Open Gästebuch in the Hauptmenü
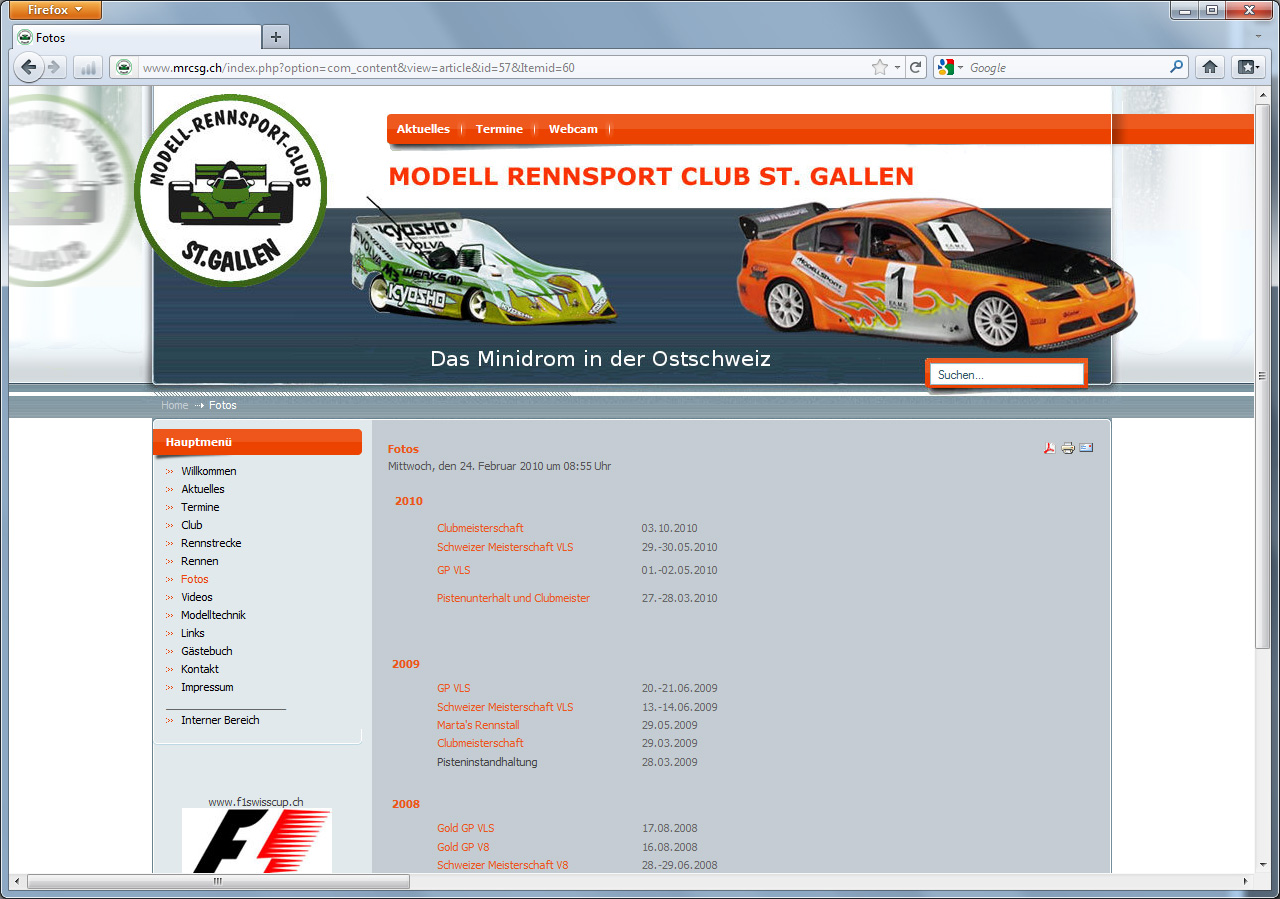The height and width of the screenshot is (899, 1280). coord(207,651)
